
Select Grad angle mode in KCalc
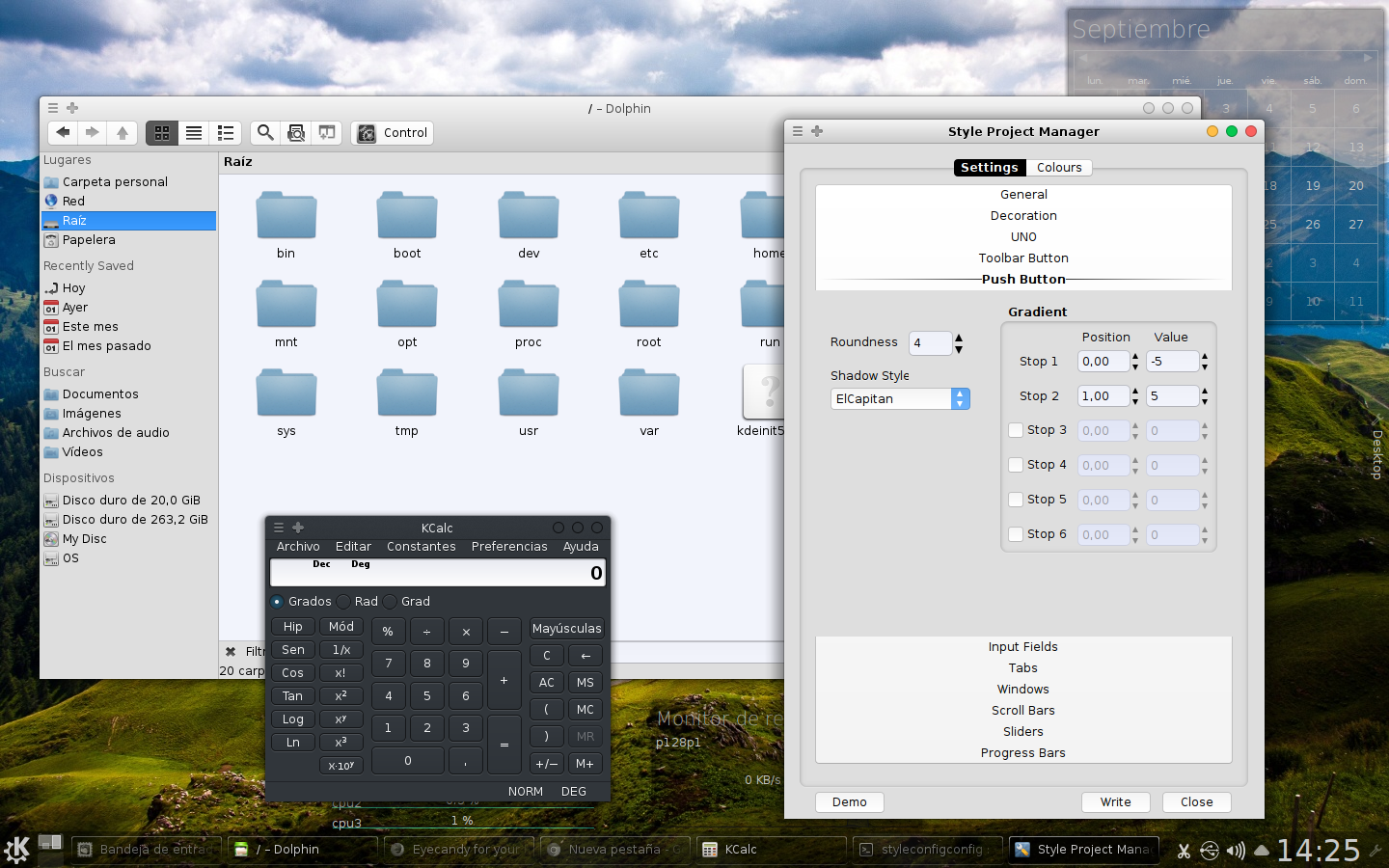tap(406, 602)
